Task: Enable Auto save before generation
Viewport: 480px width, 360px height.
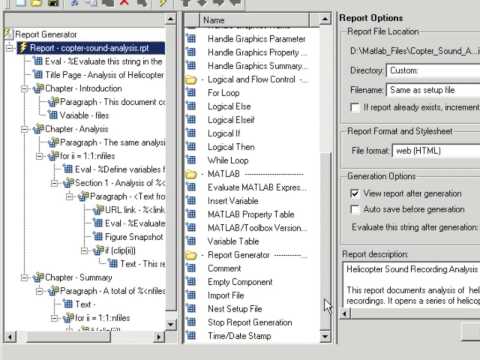Action: [x=355, y=209]
